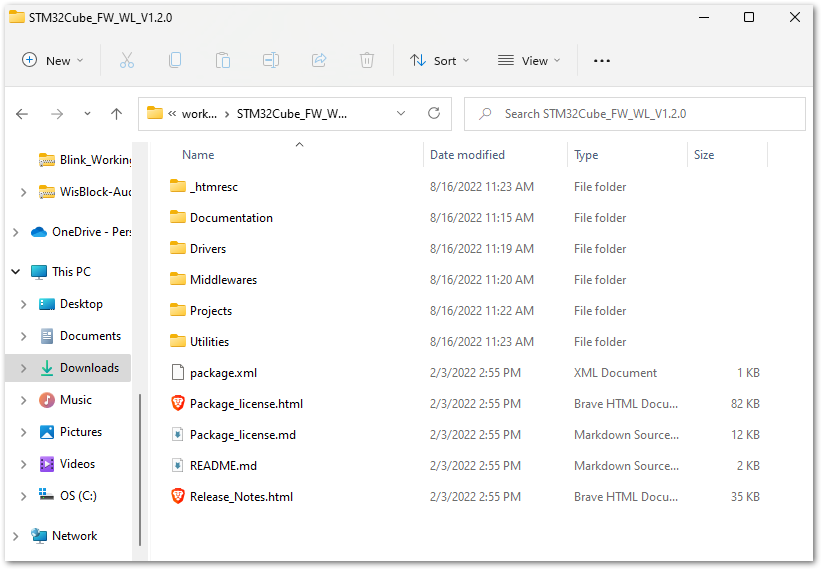This screenshot has height=570, width=822.
Task: Sort by the Type column header
Action: [x=586, y=155]
